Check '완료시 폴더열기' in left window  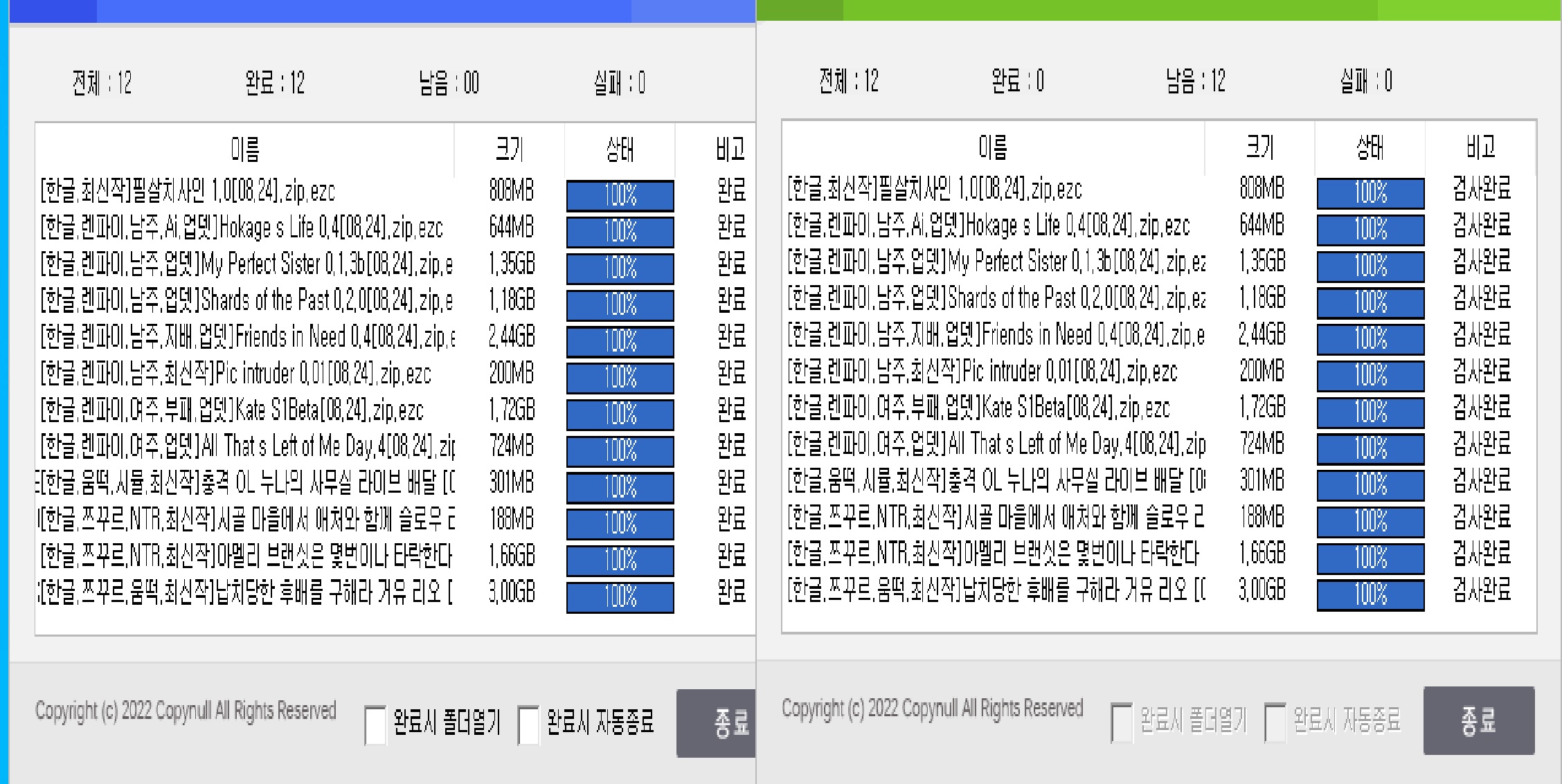click(375, 724)
